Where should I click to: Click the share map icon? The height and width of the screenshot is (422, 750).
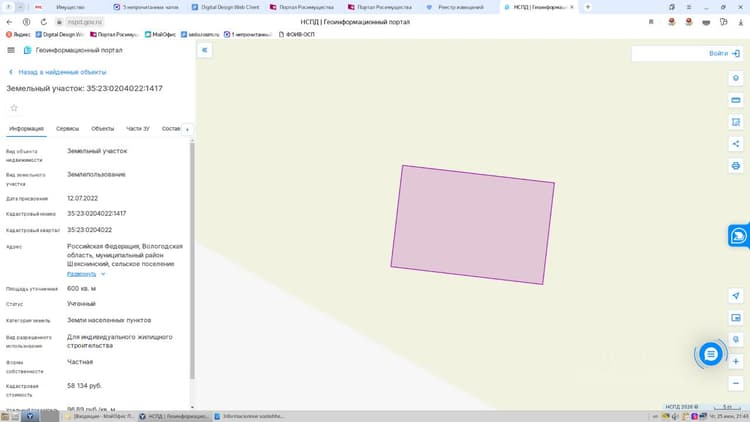coord(736,144)
